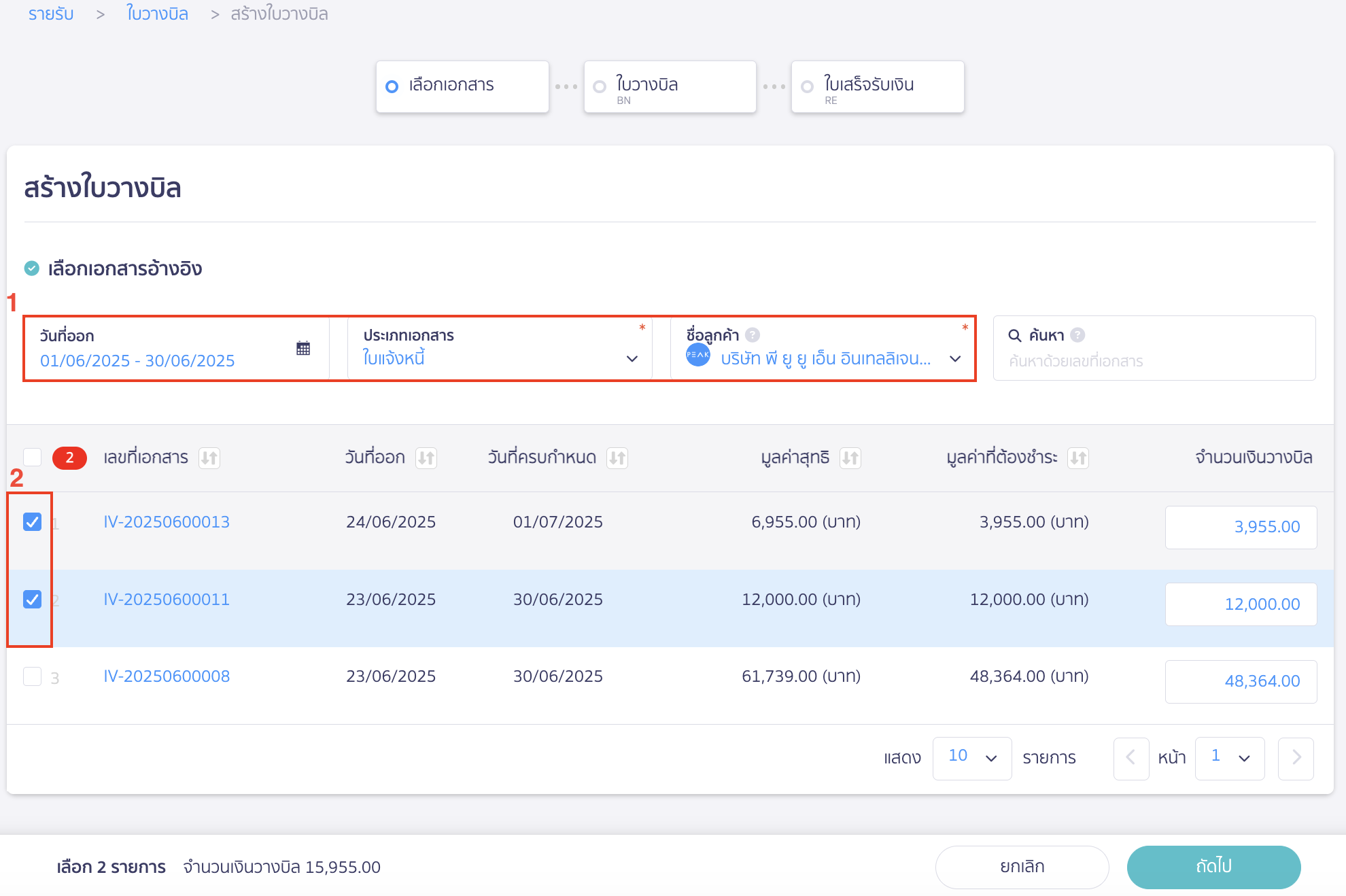Sort by มูลค่าสุทธิ column icon
This screenshot has height=896, width=1346.
tap(850, 458)
